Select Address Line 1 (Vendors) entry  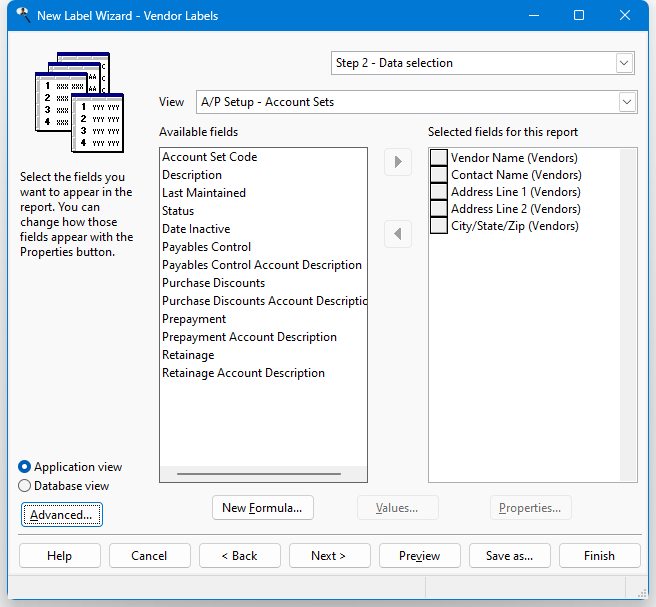tap(516, 192)
